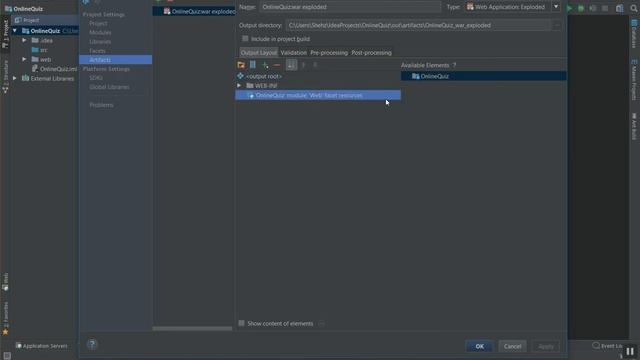
Task: Open the Database tool window
Action: 634,34
